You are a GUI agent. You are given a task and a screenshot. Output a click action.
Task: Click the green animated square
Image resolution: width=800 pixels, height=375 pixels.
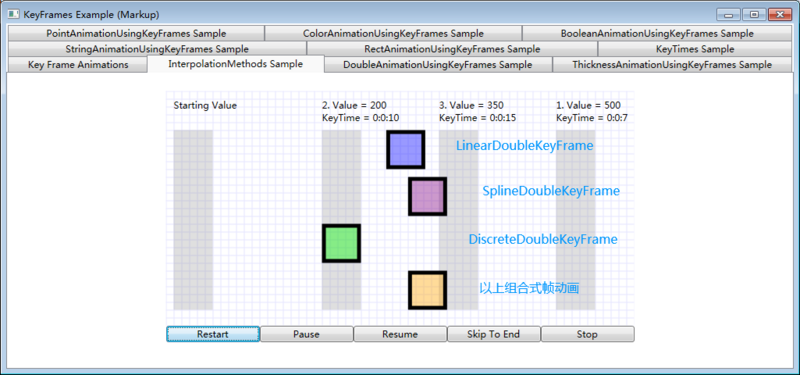[x=341, y=243]
